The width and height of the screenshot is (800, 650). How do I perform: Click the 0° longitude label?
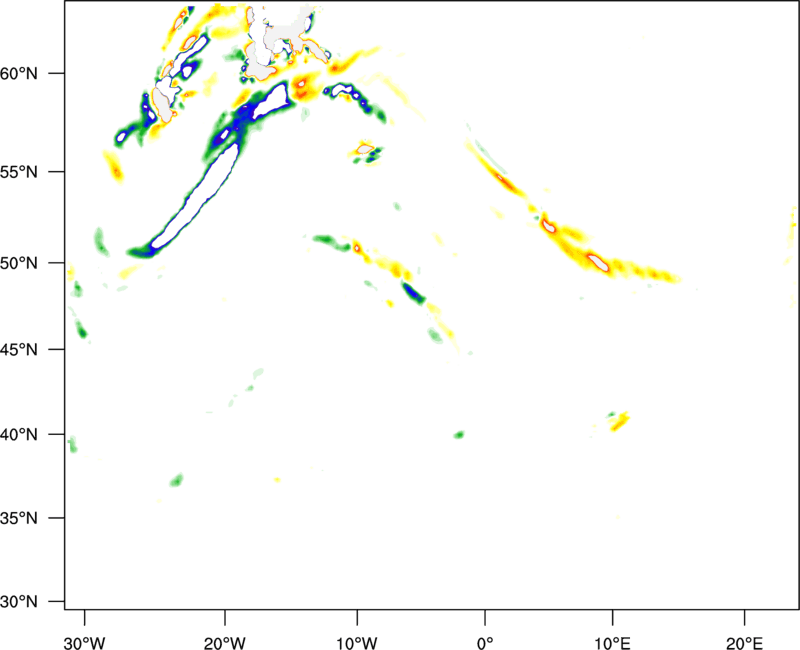pyautogui.click(x=484, y=641)
